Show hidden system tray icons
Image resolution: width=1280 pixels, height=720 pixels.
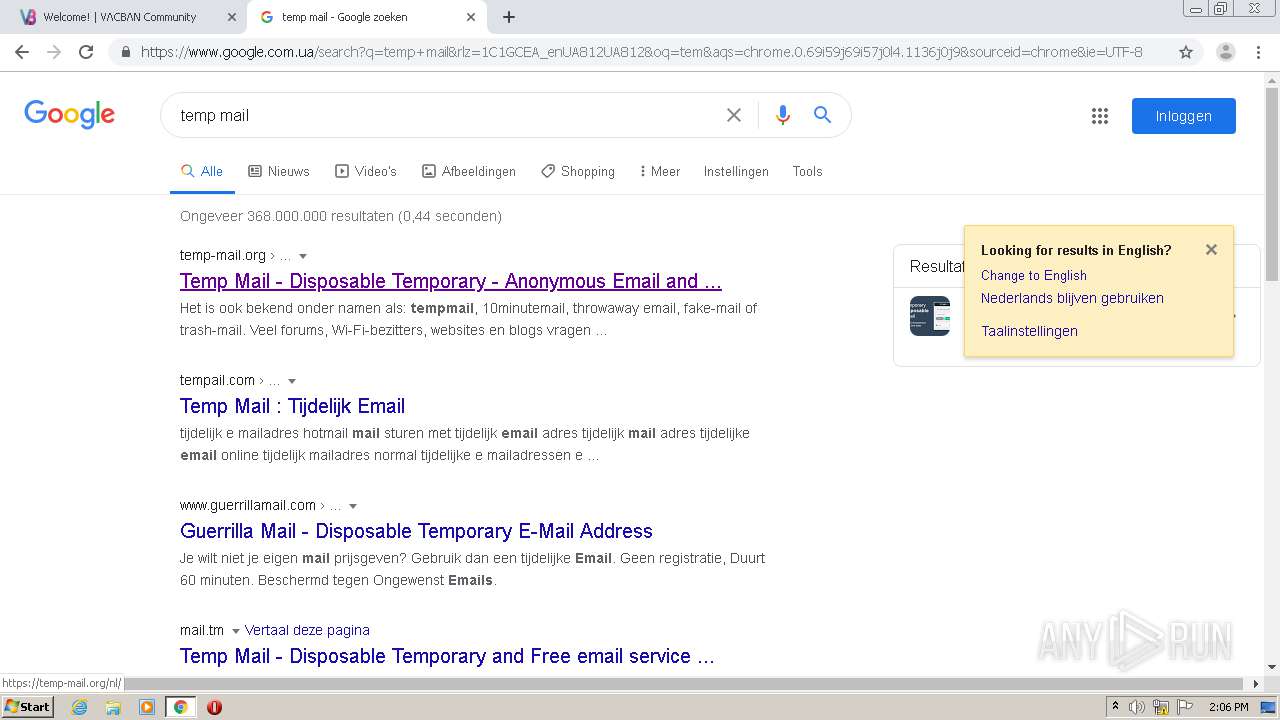point(1115,707)
